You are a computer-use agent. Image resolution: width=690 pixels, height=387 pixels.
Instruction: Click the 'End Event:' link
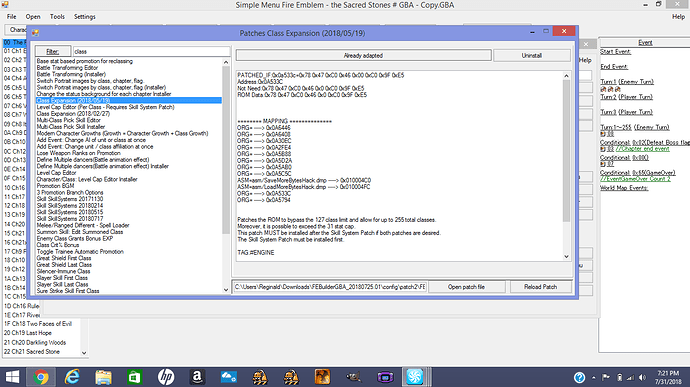614,66
